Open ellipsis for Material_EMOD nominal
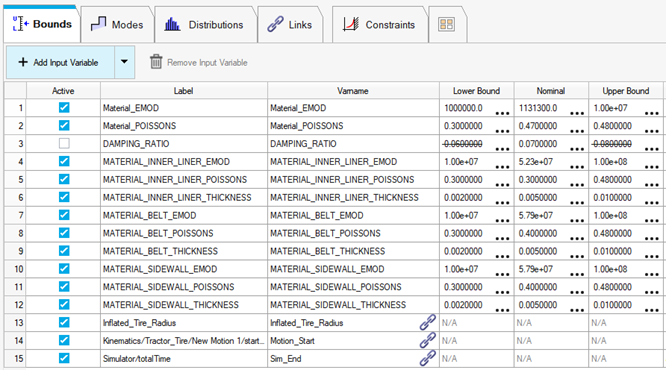This screenshot has height=370, width=666. 577,113
